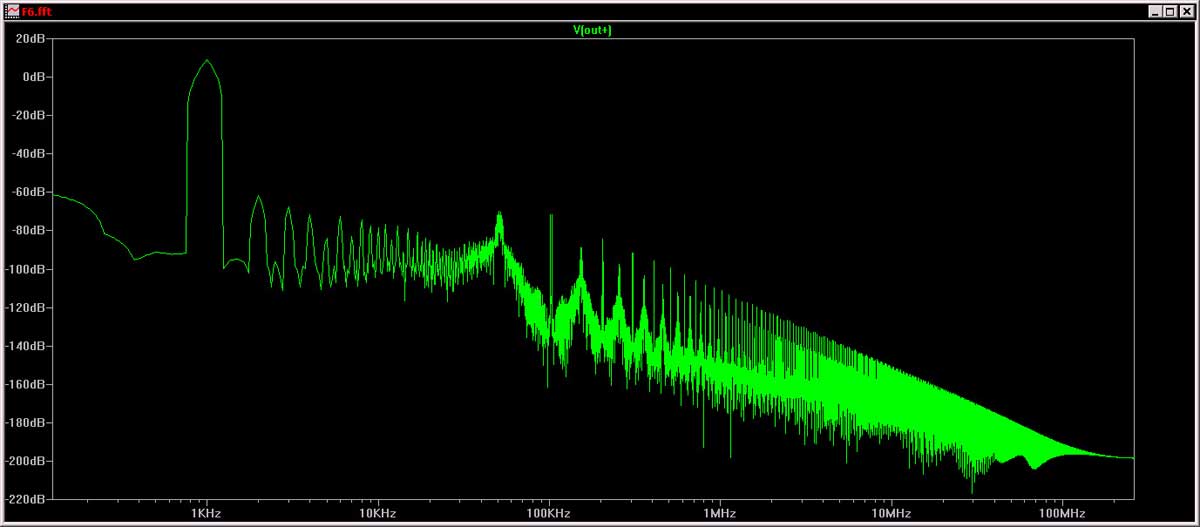
Task: Click the 1KHz frequency axis label
Action: point(206,513)
